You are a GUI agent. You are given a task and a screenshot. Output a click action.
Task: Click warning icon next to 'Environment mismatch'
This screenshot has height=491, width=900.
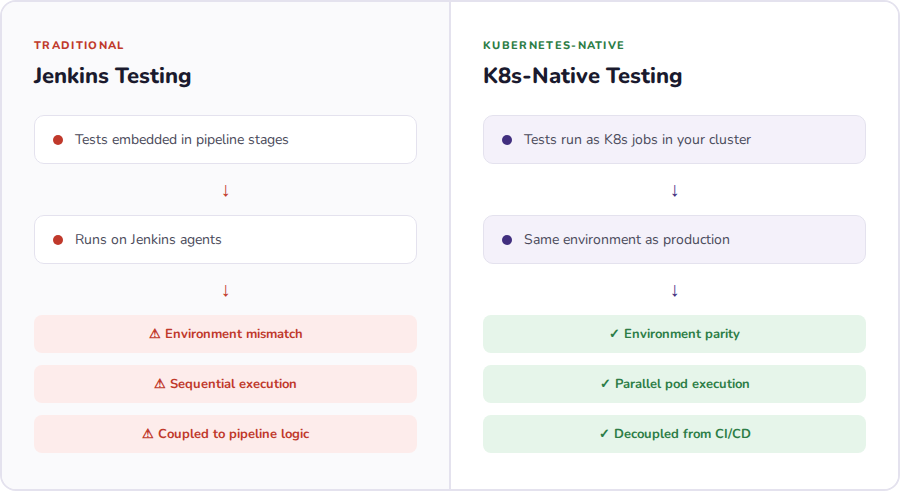(155, 334)
